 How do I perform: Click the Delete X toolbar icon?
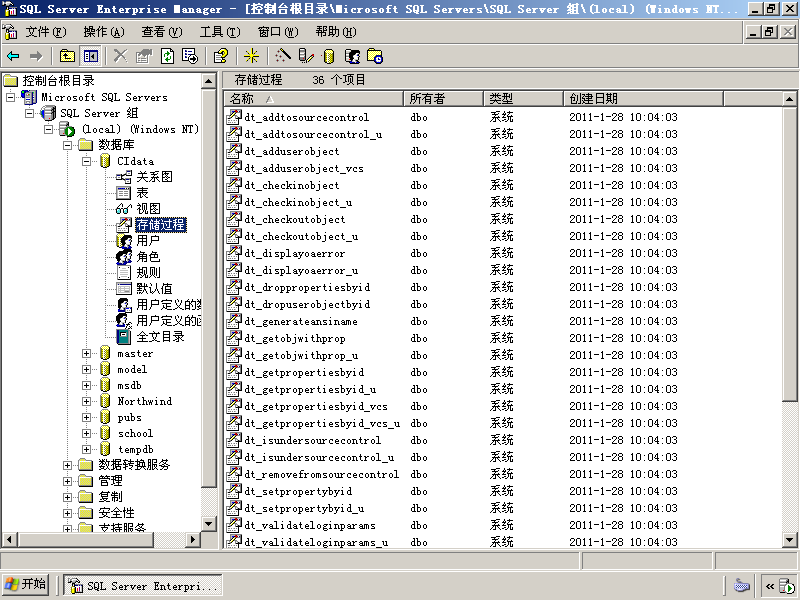point(120,56)
